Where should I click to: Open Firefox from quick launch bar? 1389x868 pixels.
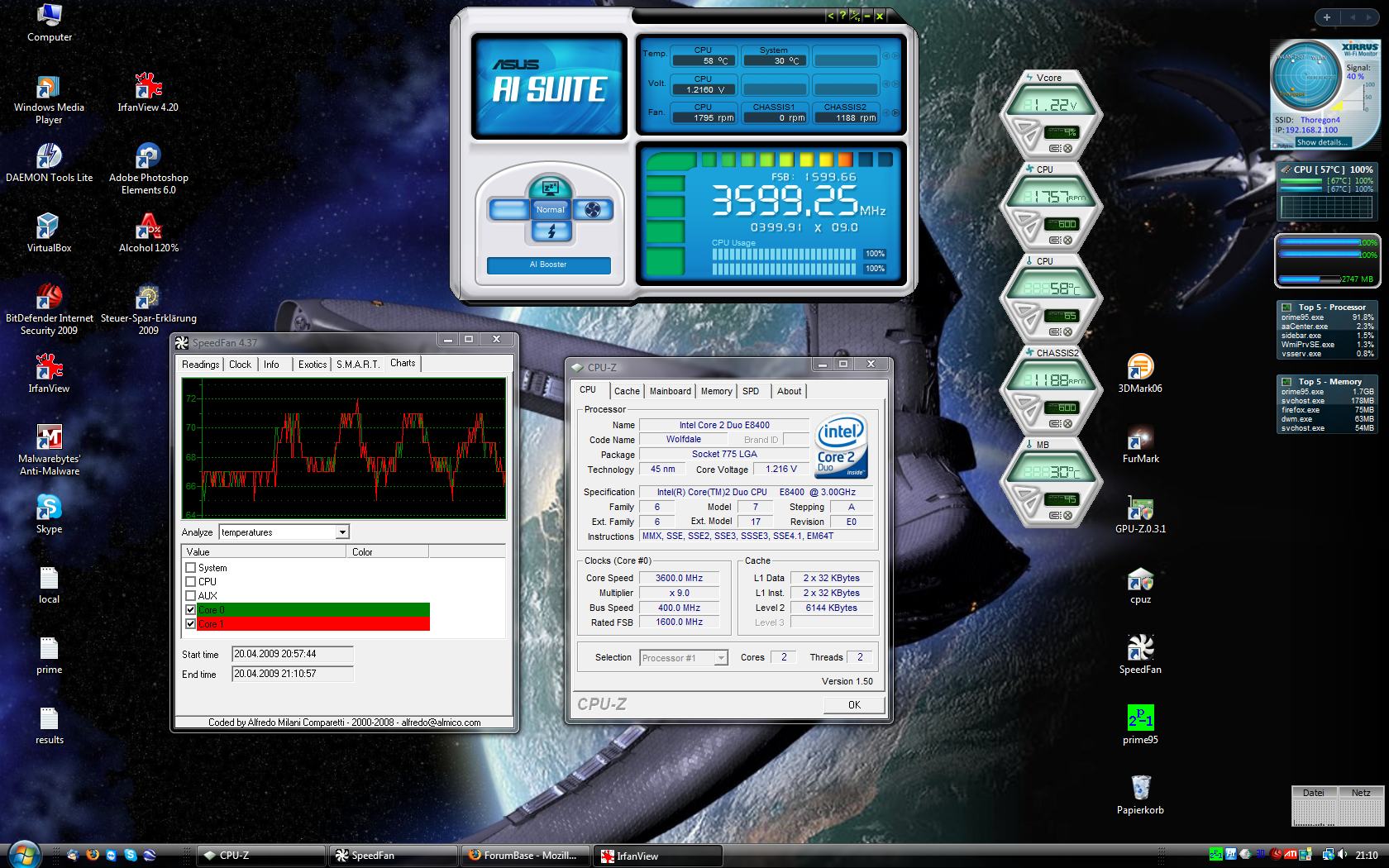[93, 856]
